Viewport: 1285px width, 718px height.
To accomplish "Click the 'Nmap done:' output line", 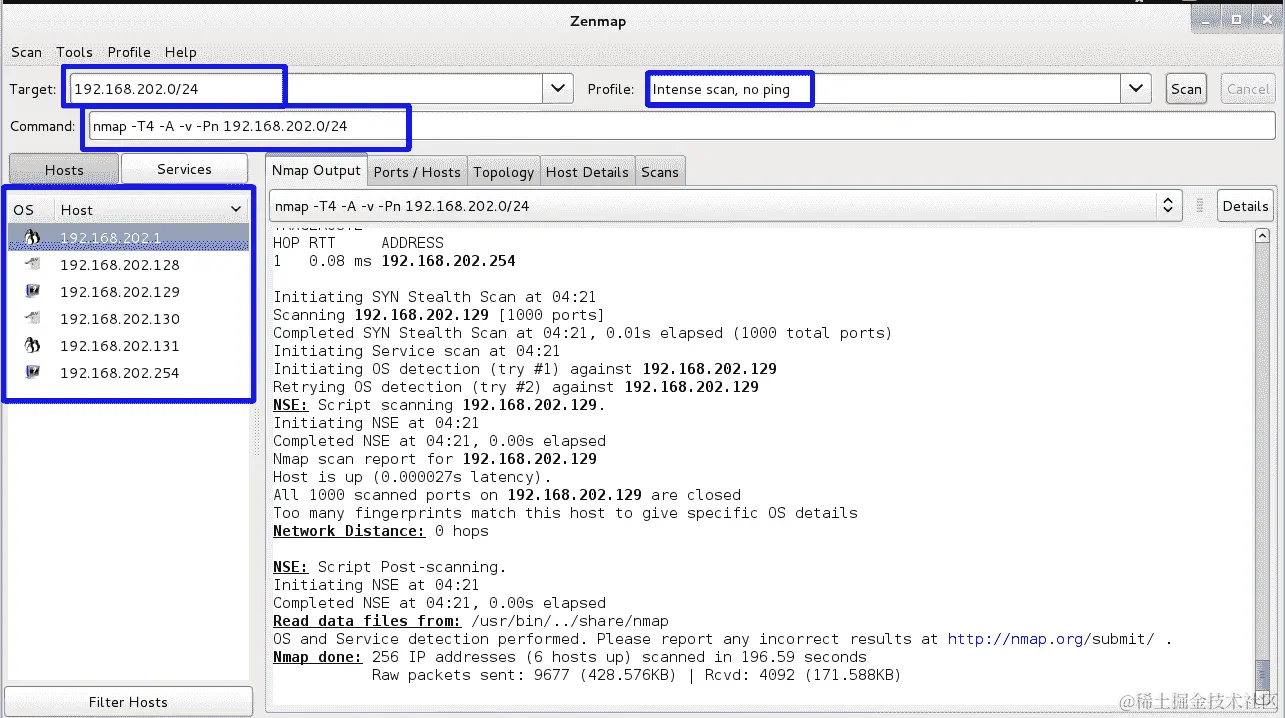I will point(570,657).
